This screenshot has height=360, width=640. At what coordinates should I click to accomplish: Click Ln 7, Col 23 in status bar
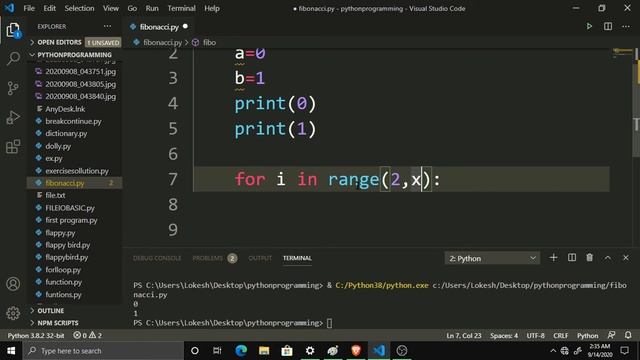464,336
